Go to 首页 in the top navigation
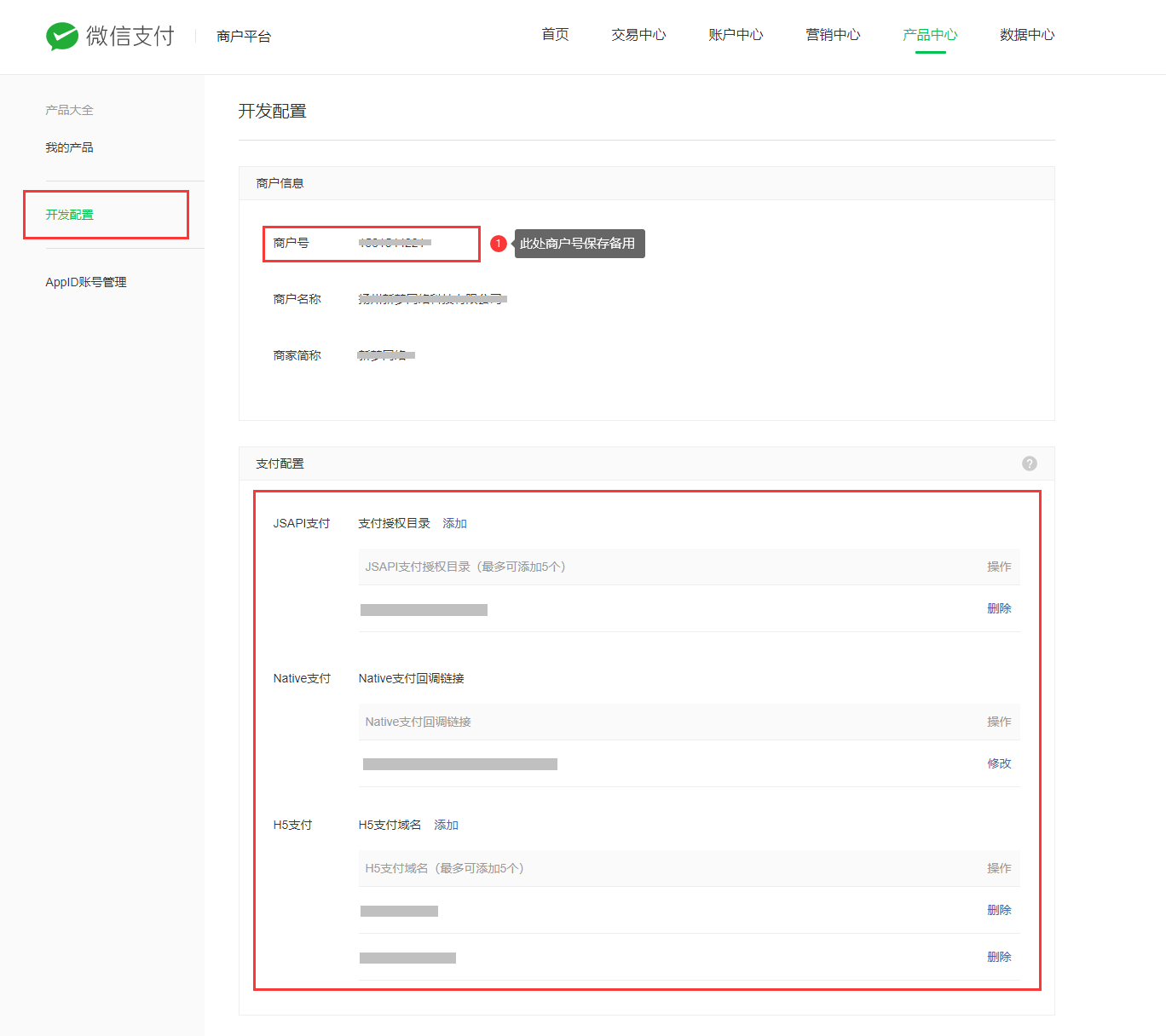This screenshot has width=1166, height=1036. click(x=555, y=34)
